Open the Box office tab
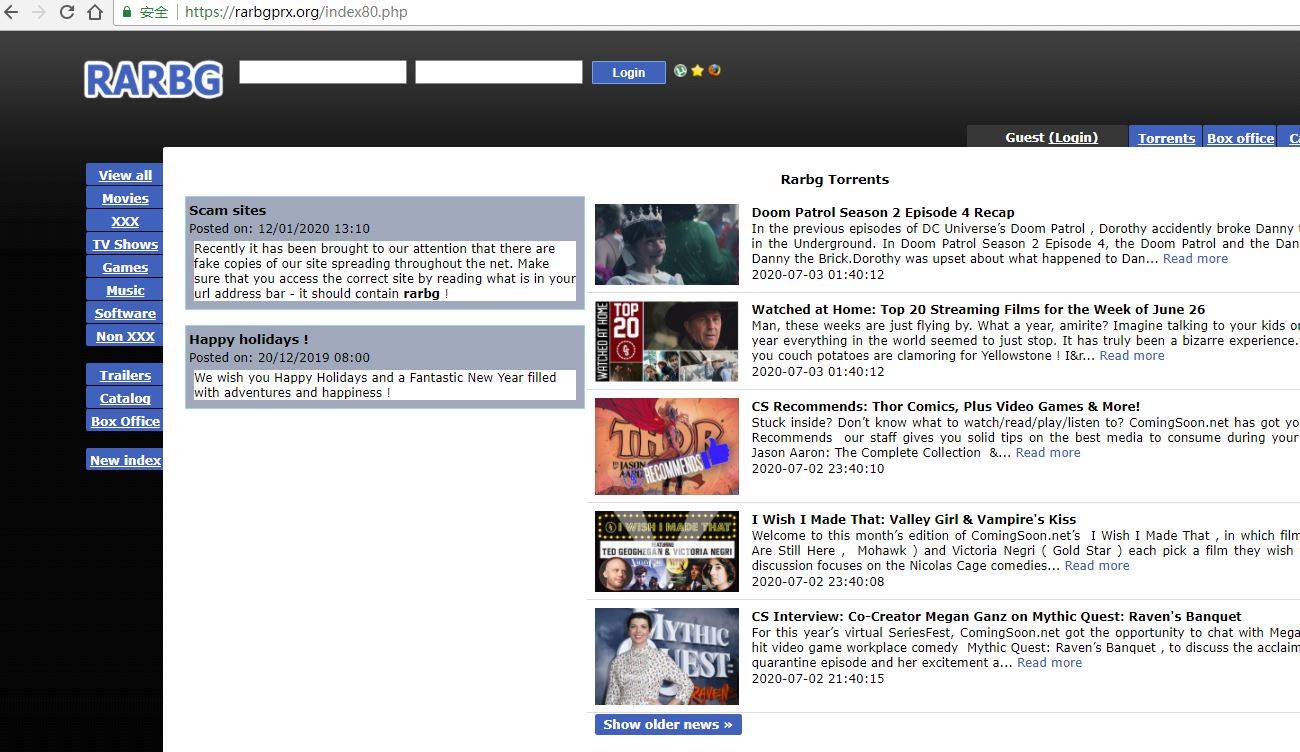This screenshot has width=1300, height=752. [x=1240, y=138]
